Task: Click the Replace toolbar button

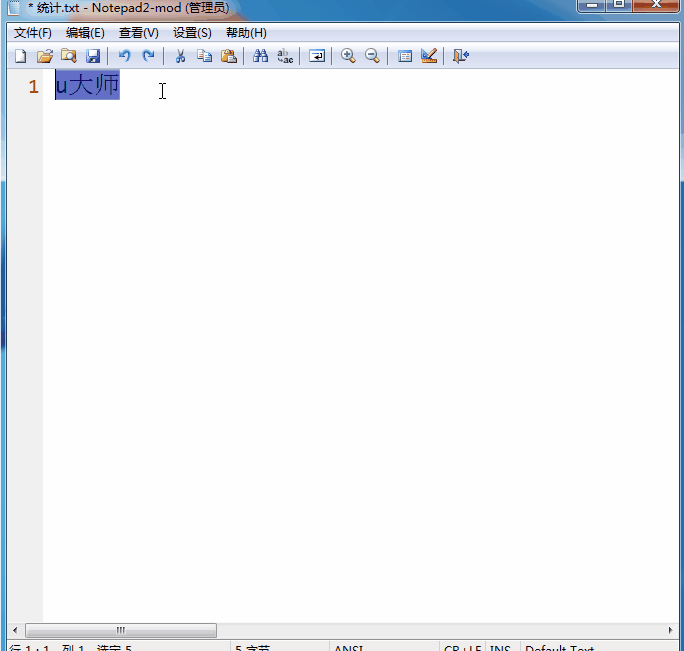Action: [x=285, y=56]
